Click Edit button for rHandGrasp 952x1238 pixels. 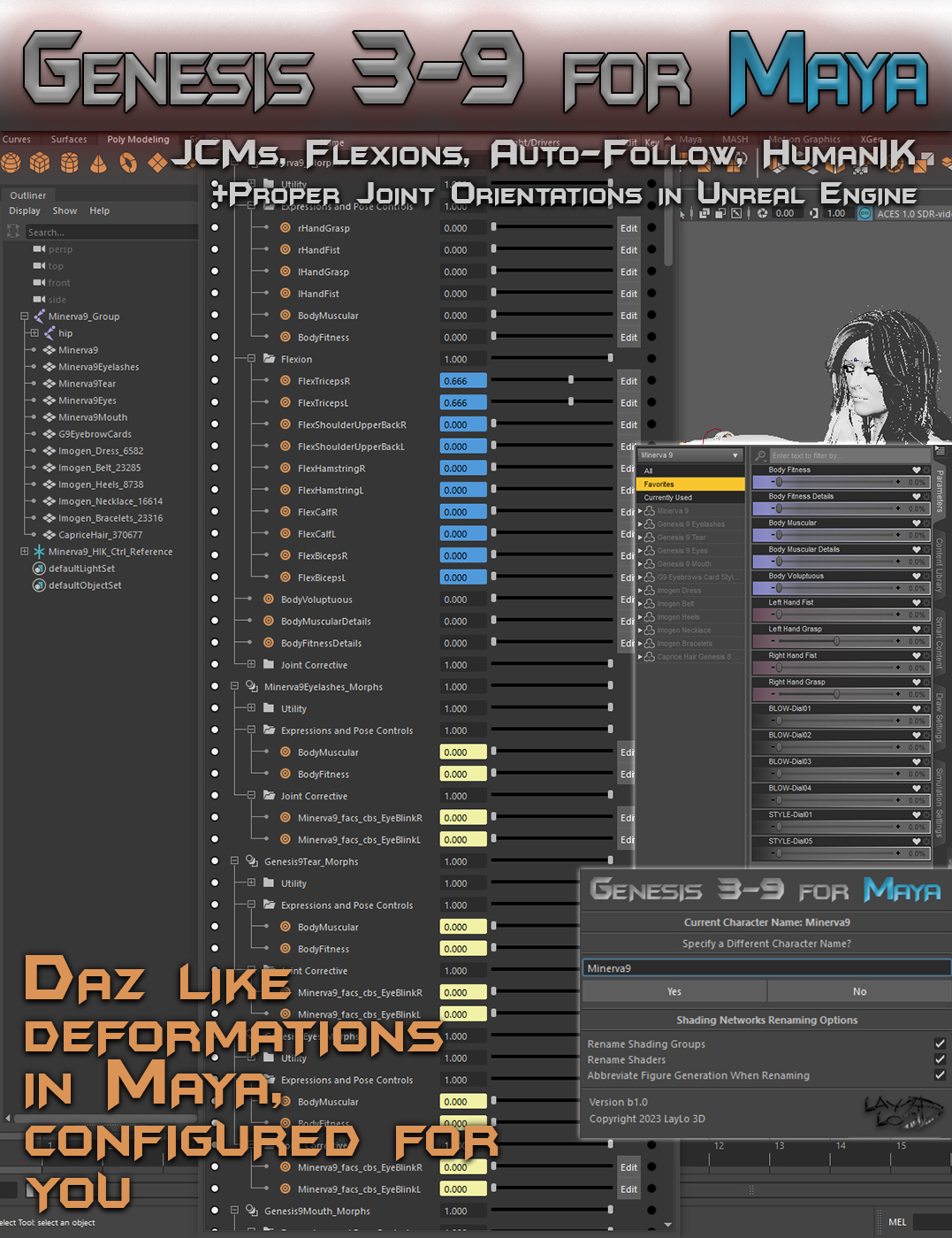[628, 227]
